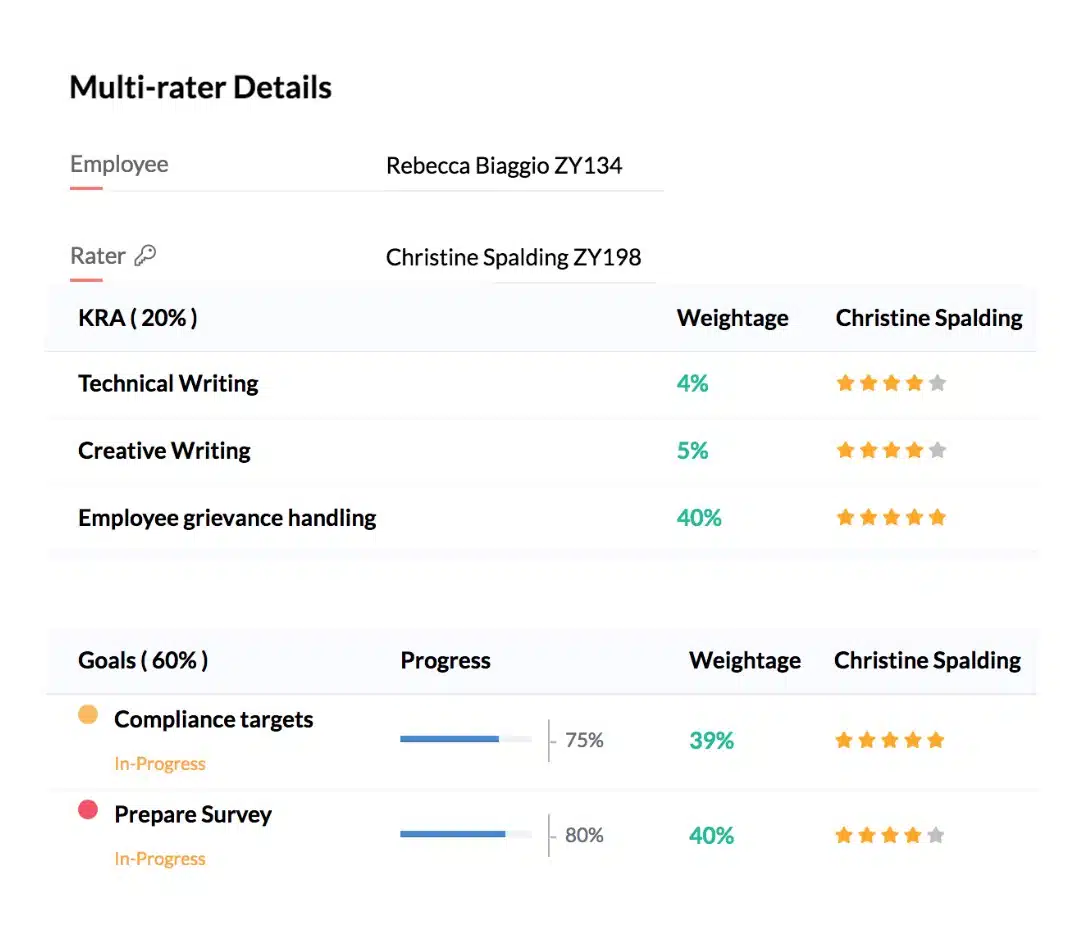This screenshot has width=1092, height=946.
Task: Click the Prepare Survey progress bar
Action: click(x=466, y=834)
